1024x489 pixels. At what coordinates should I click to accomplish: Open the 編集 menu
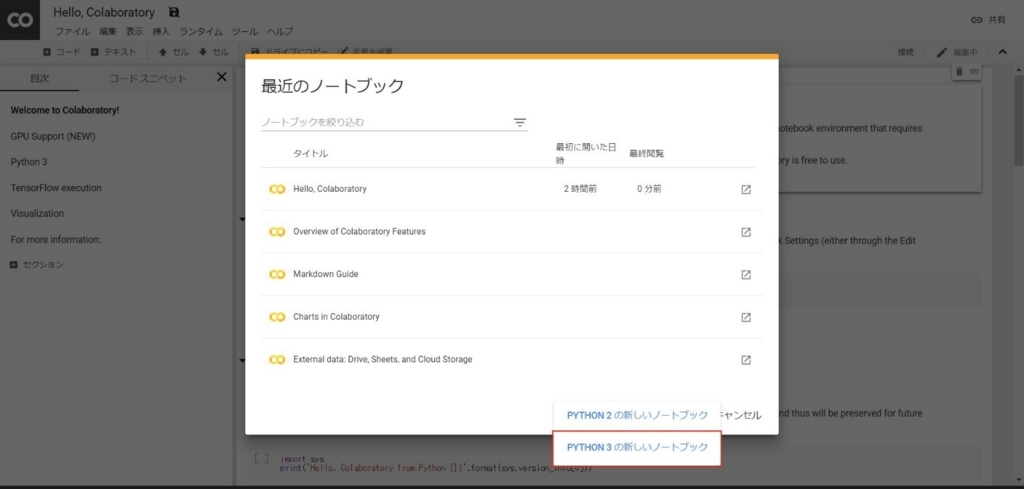[108, 31]
